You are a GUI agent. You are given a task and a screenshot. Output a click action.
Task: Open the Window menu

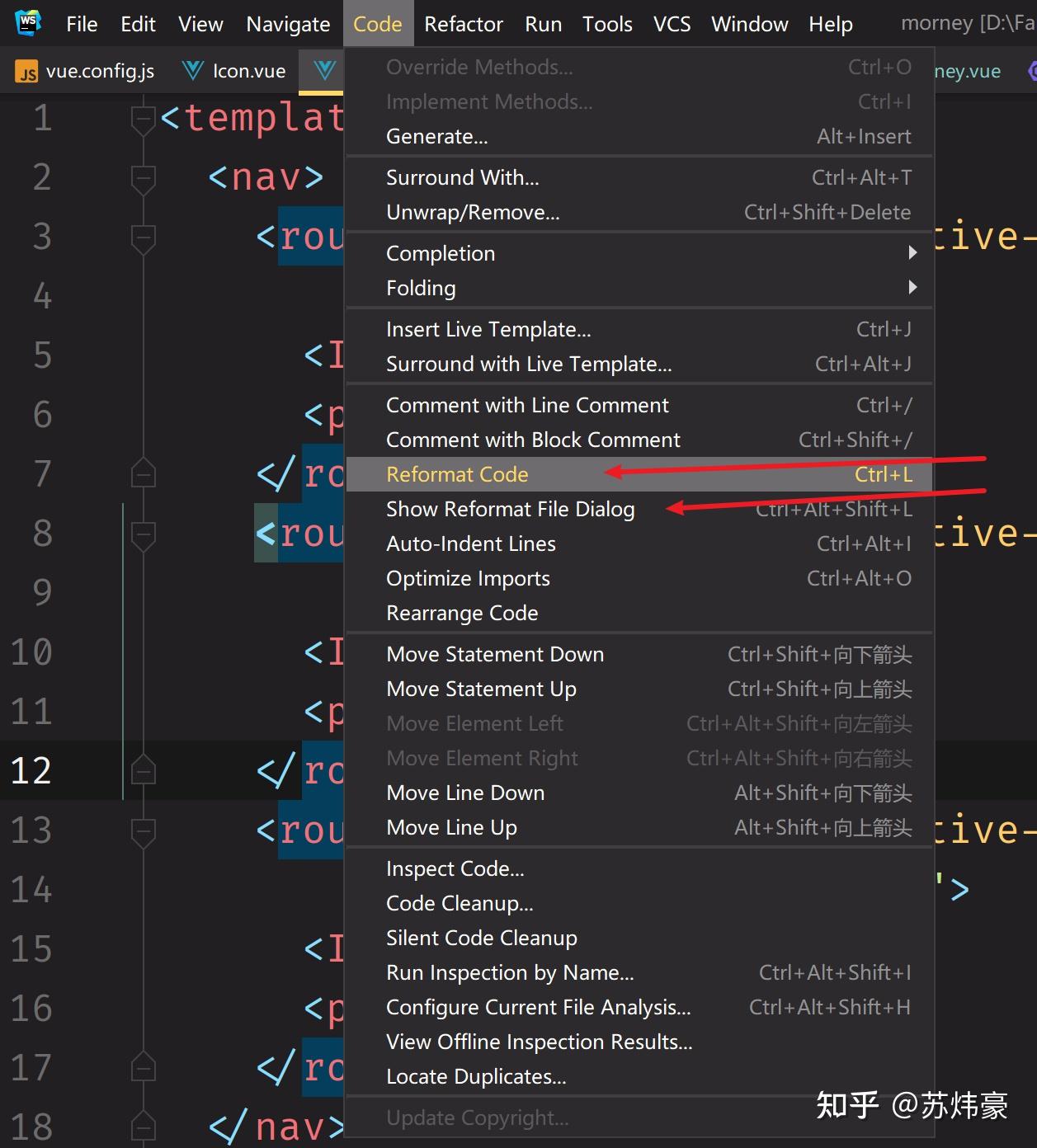[x=750, y=24]
